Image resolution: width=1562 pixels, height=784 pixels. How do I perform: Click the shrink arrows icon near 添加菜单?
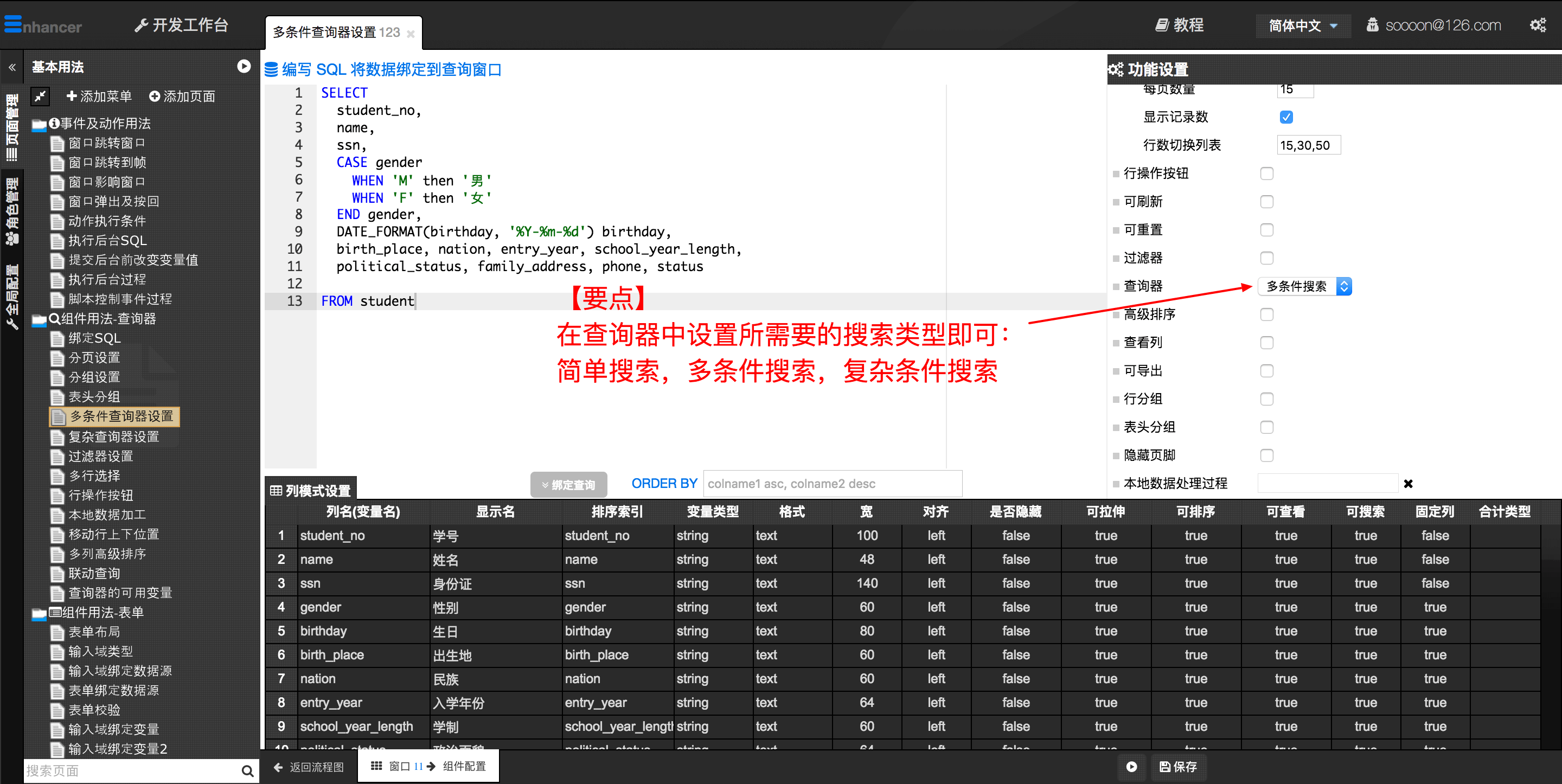[x=41, y=96]
